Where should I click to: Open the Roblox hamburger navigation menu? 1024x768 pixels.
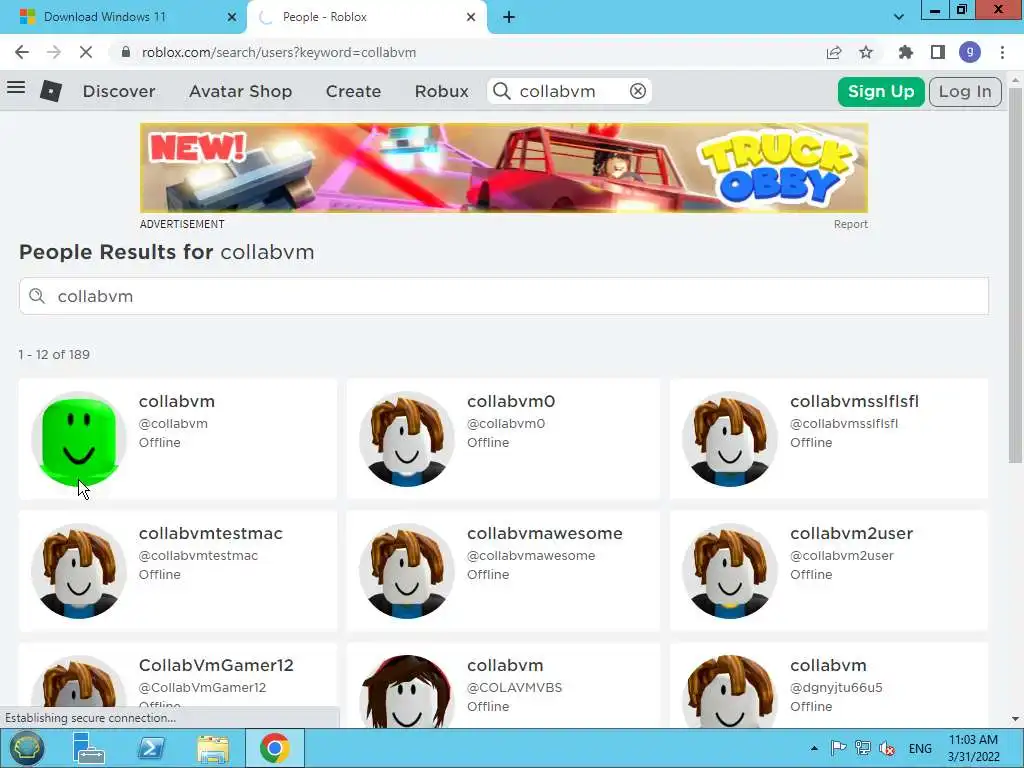point(16,88)
